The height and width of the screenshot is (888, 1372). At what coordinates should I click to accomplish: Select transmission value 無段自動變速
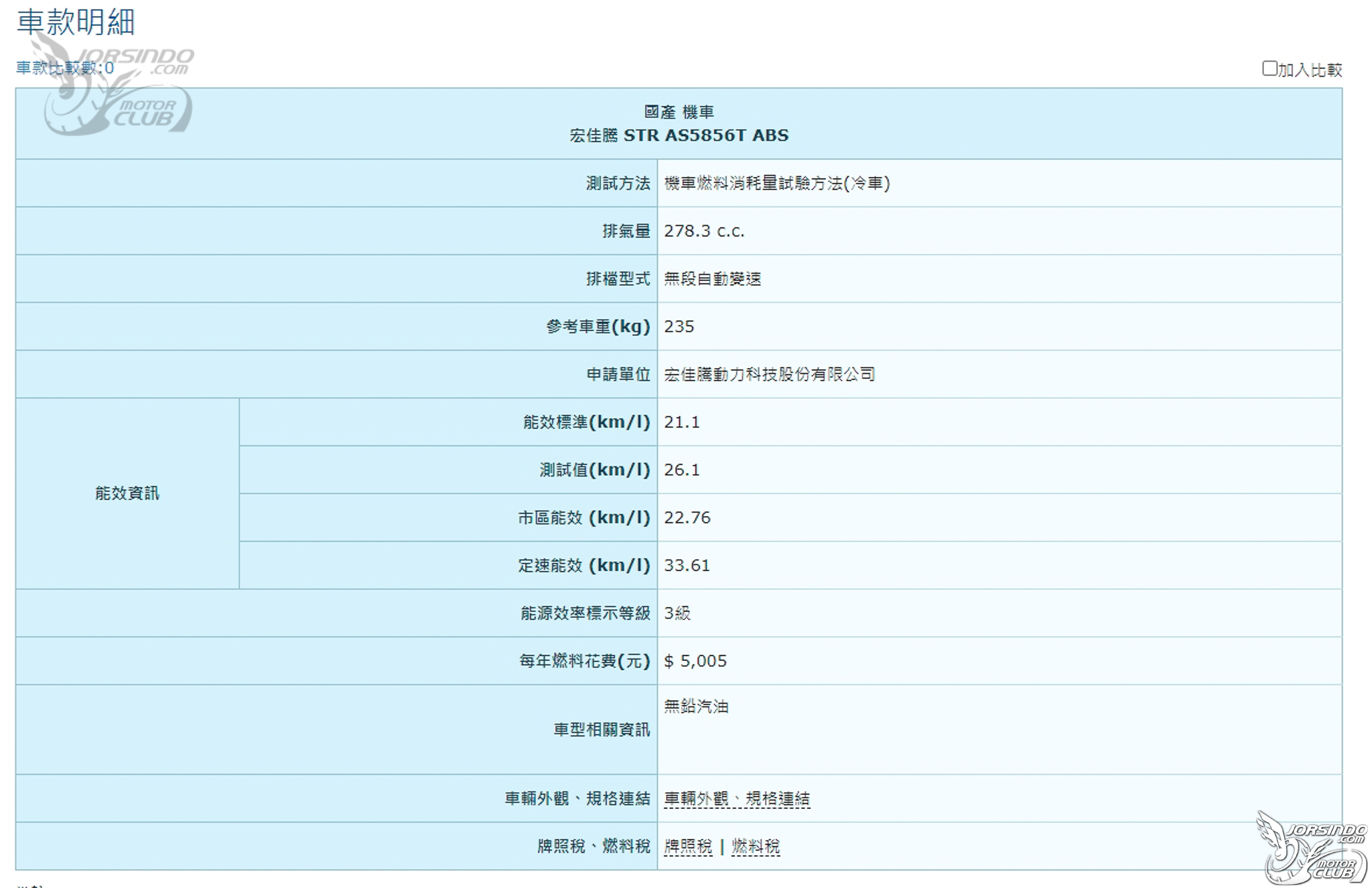(712, 279)
